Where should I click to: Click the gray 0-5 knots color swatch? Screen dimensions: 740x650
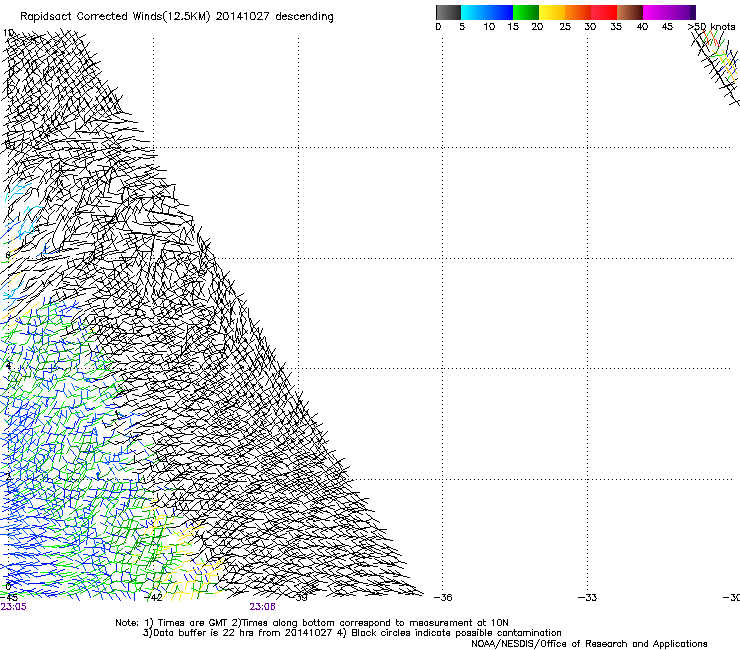point(448,12)
